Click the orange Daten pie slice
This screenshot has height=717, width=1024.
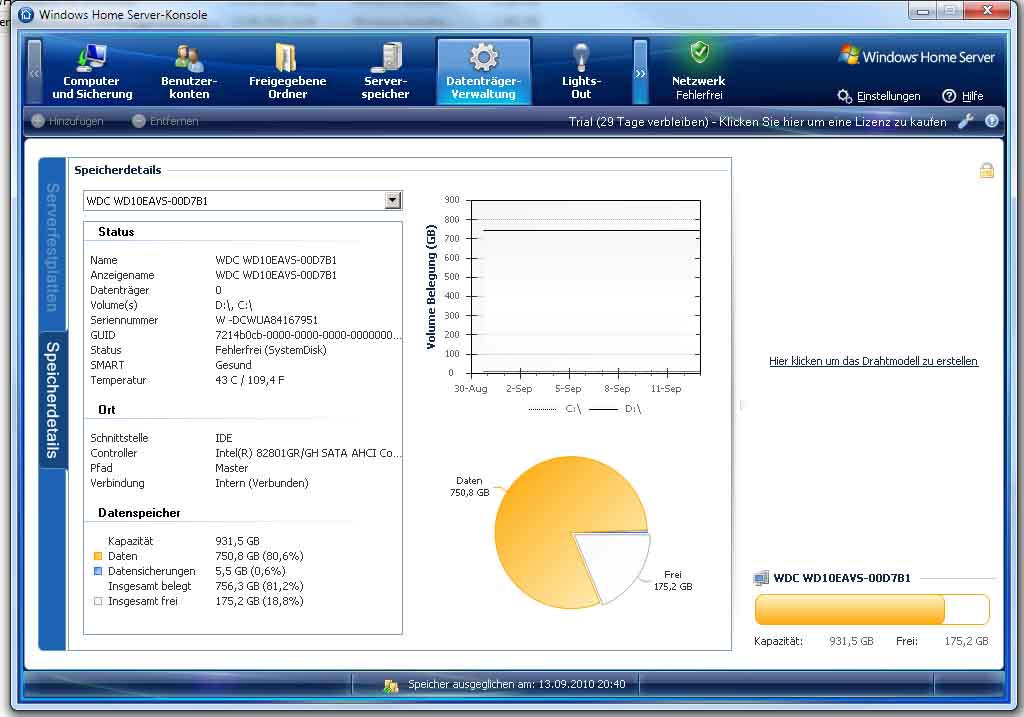coord(549,522)
